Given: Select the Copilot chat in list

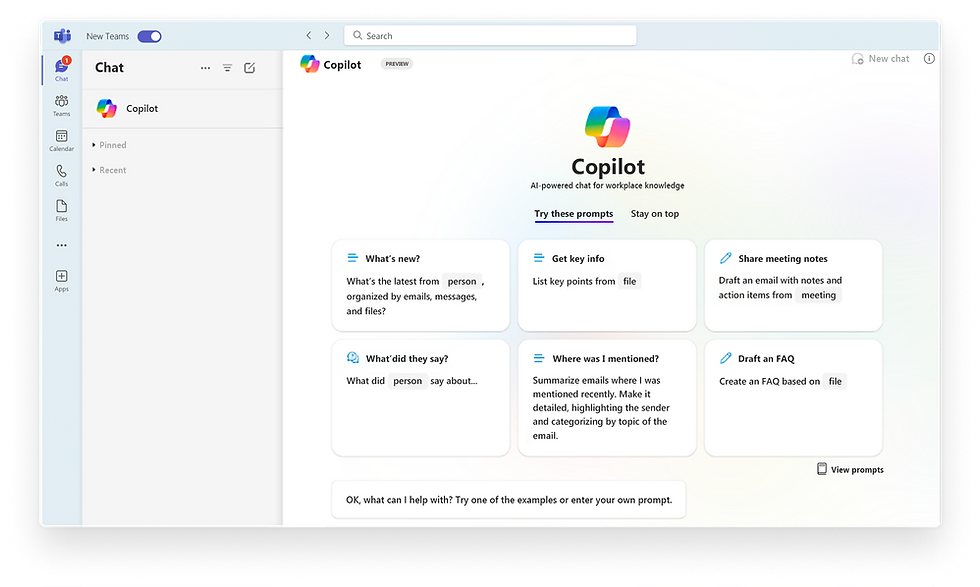Looking at the screenshot, I should click(x=182, y=109).
